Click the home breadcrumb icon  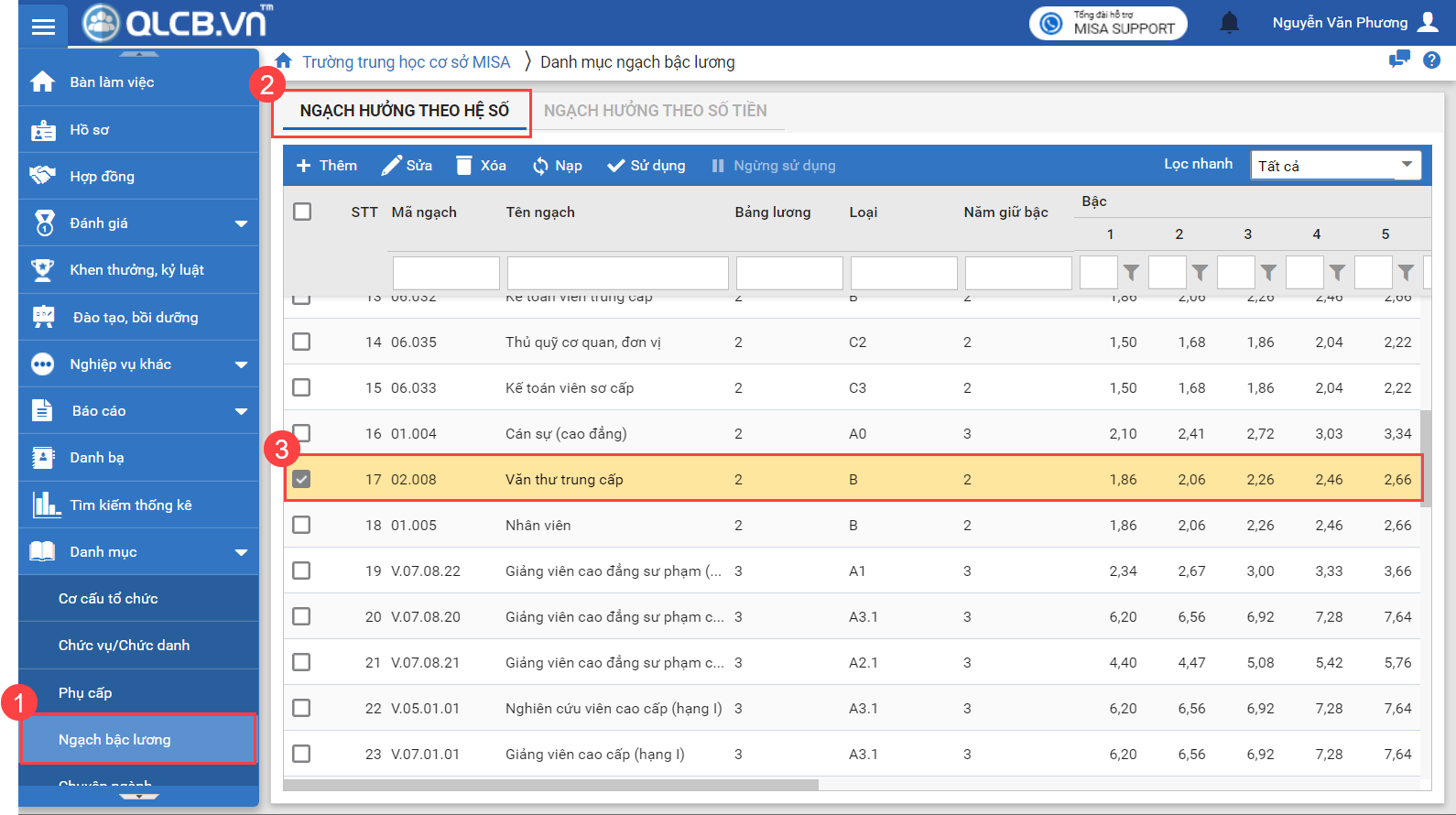coord(284,61)
